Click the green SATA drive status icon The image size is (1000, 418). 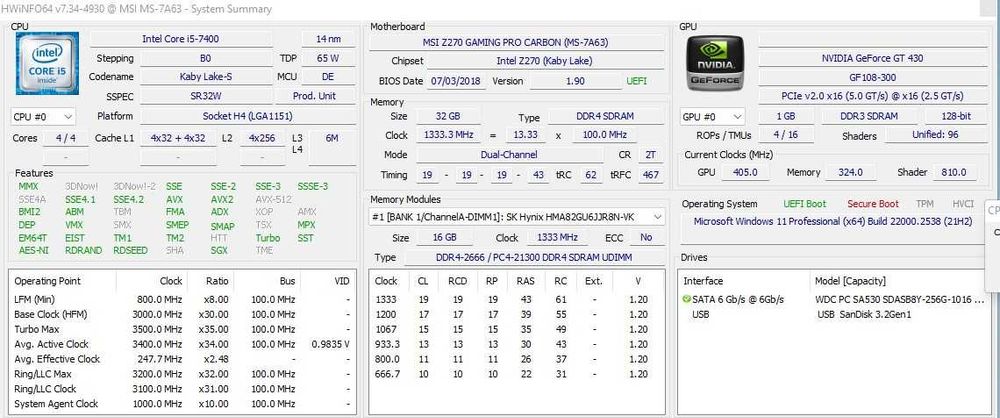(686, 299)
